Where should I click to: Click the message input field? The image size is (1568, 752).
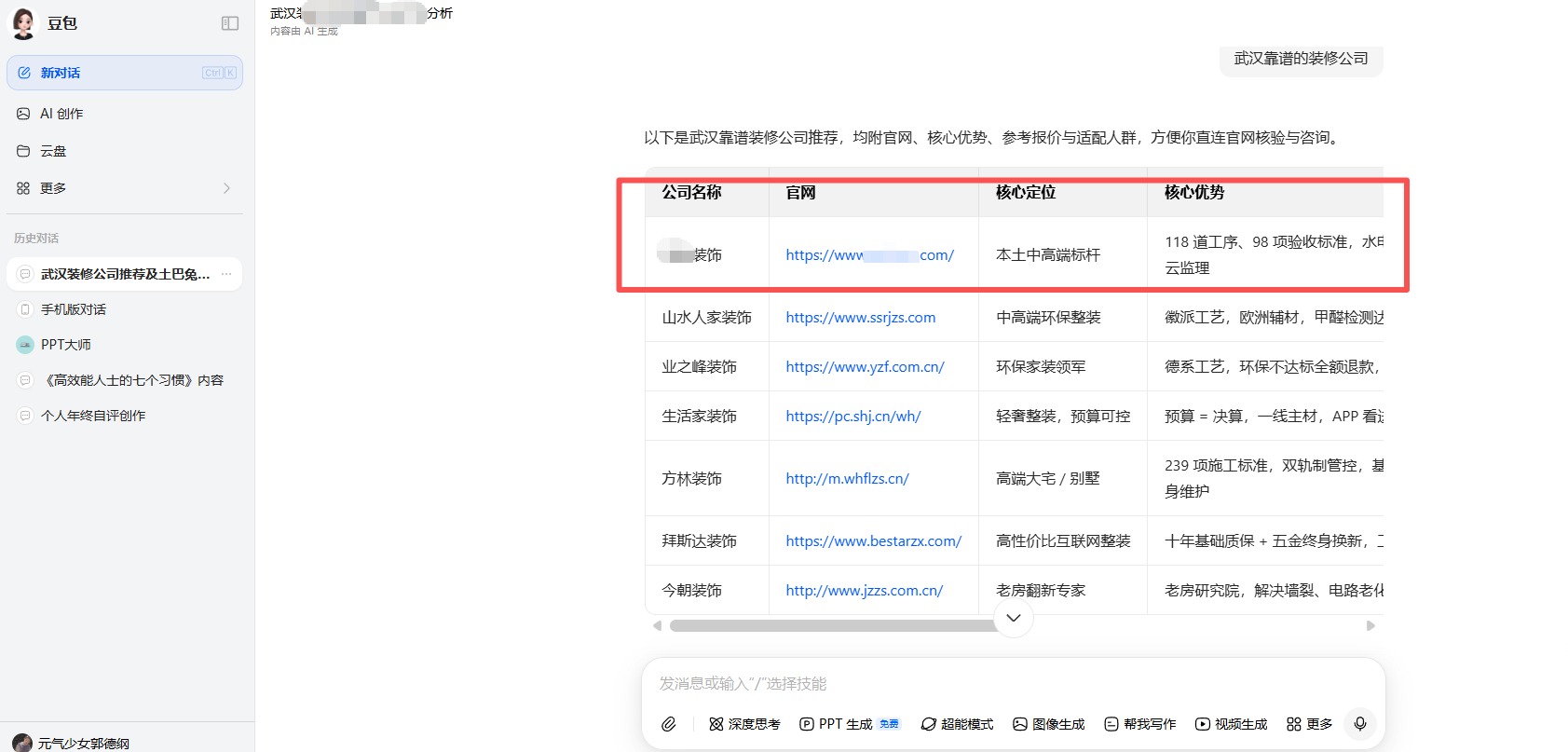pyautogui.click(x=1013, y=684)
